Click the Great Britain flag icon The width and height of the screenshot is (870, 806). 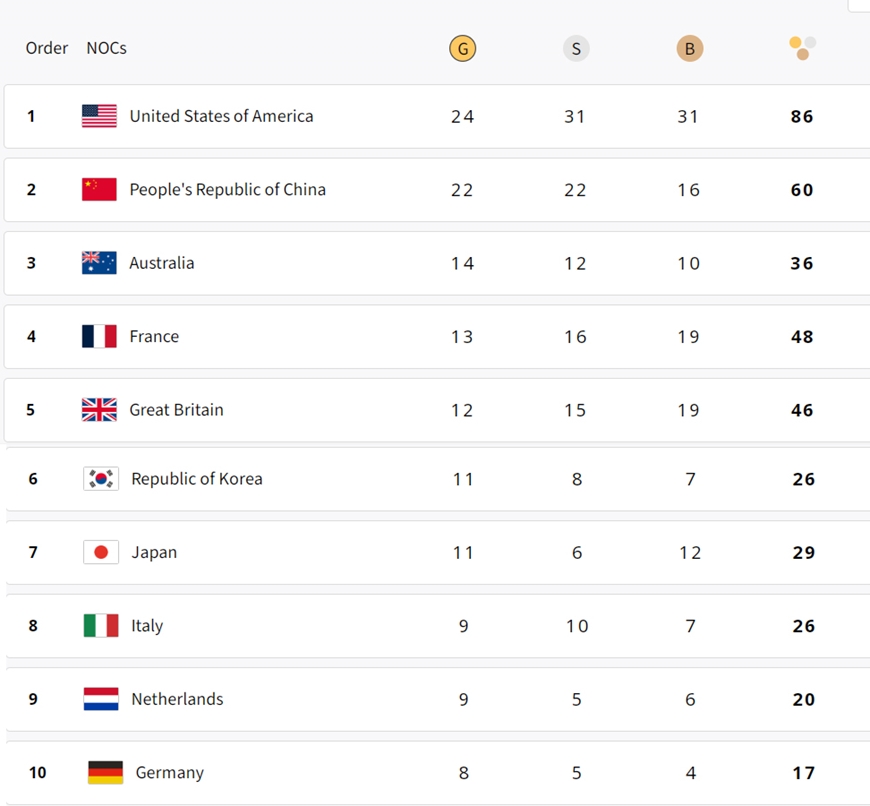[x=99, y=410]
